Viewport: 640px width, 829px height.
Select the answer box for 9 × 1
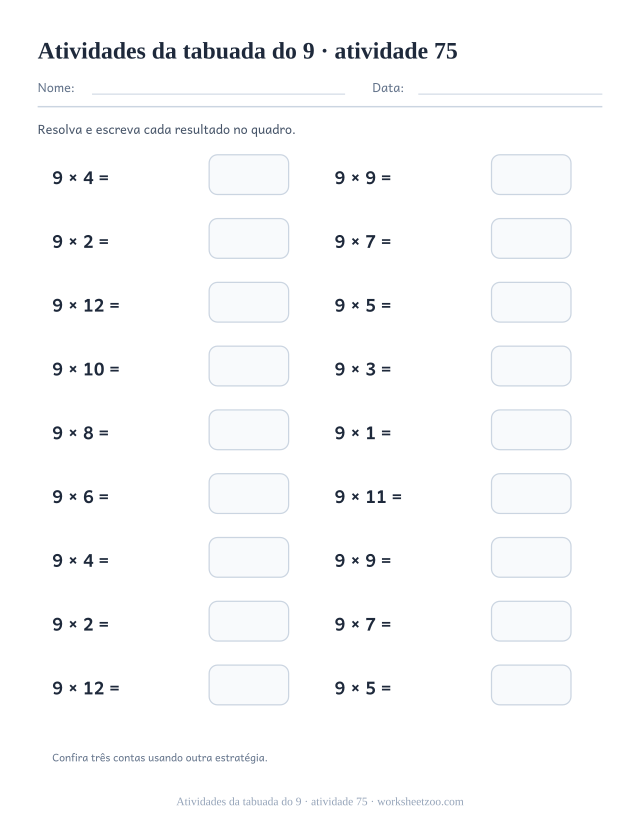[531, 430]
